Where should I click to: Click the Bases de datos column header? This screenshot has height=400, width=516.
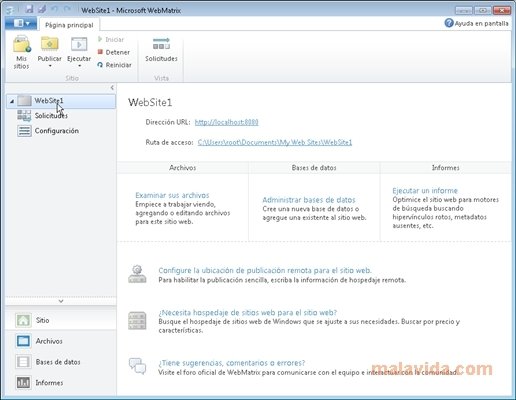pos(314,168)
